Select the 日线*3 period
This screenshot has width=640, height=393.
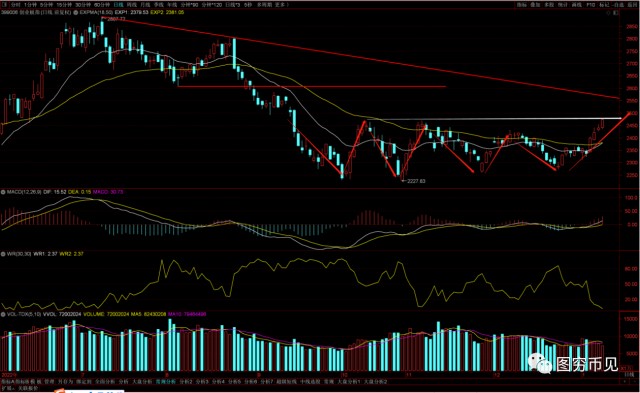pyautogui.click(x=233, y=4)
